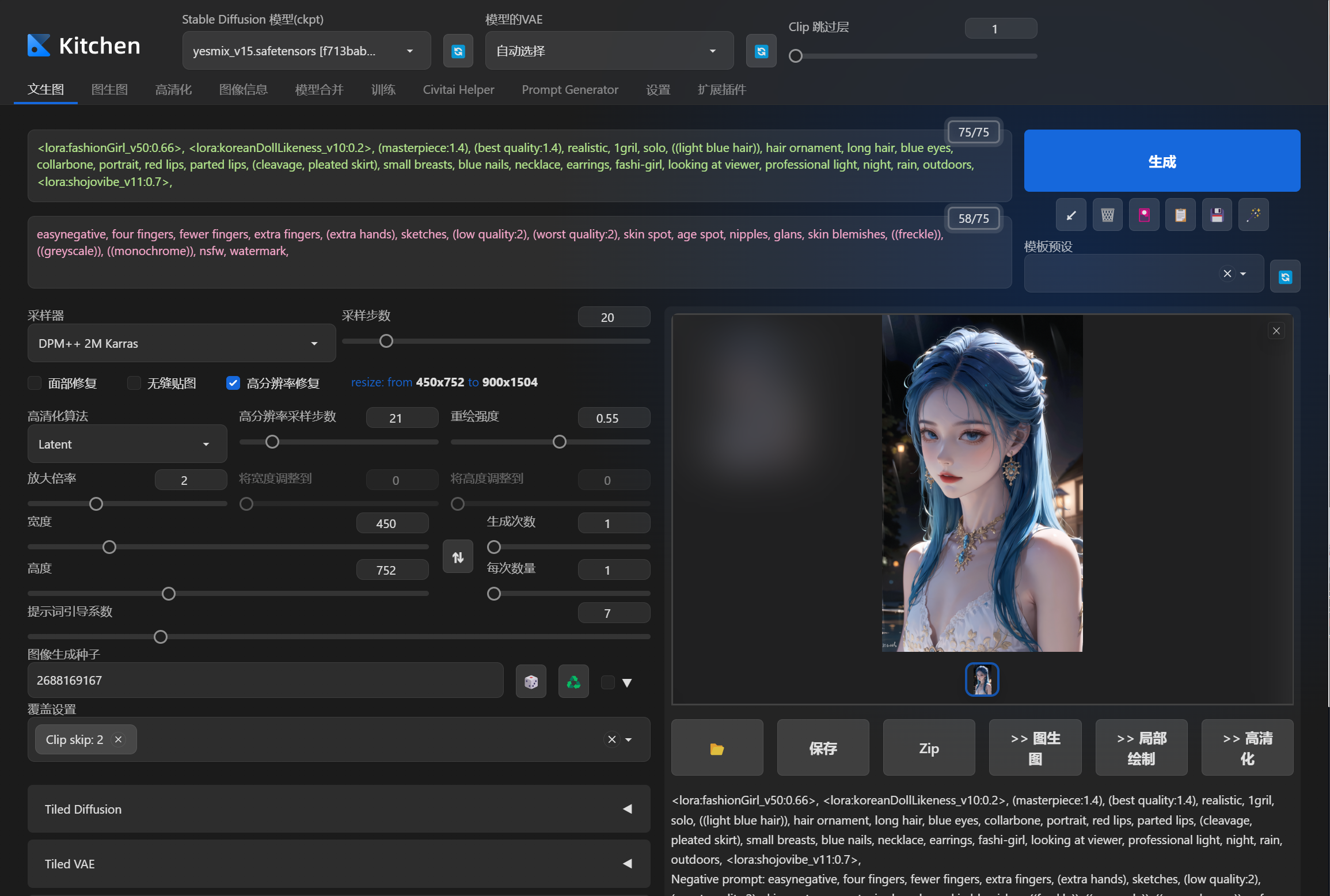Send image to 局部绘制 inpaint
The height and width of the screenshot is (896, 1330).
point(1141,748)
